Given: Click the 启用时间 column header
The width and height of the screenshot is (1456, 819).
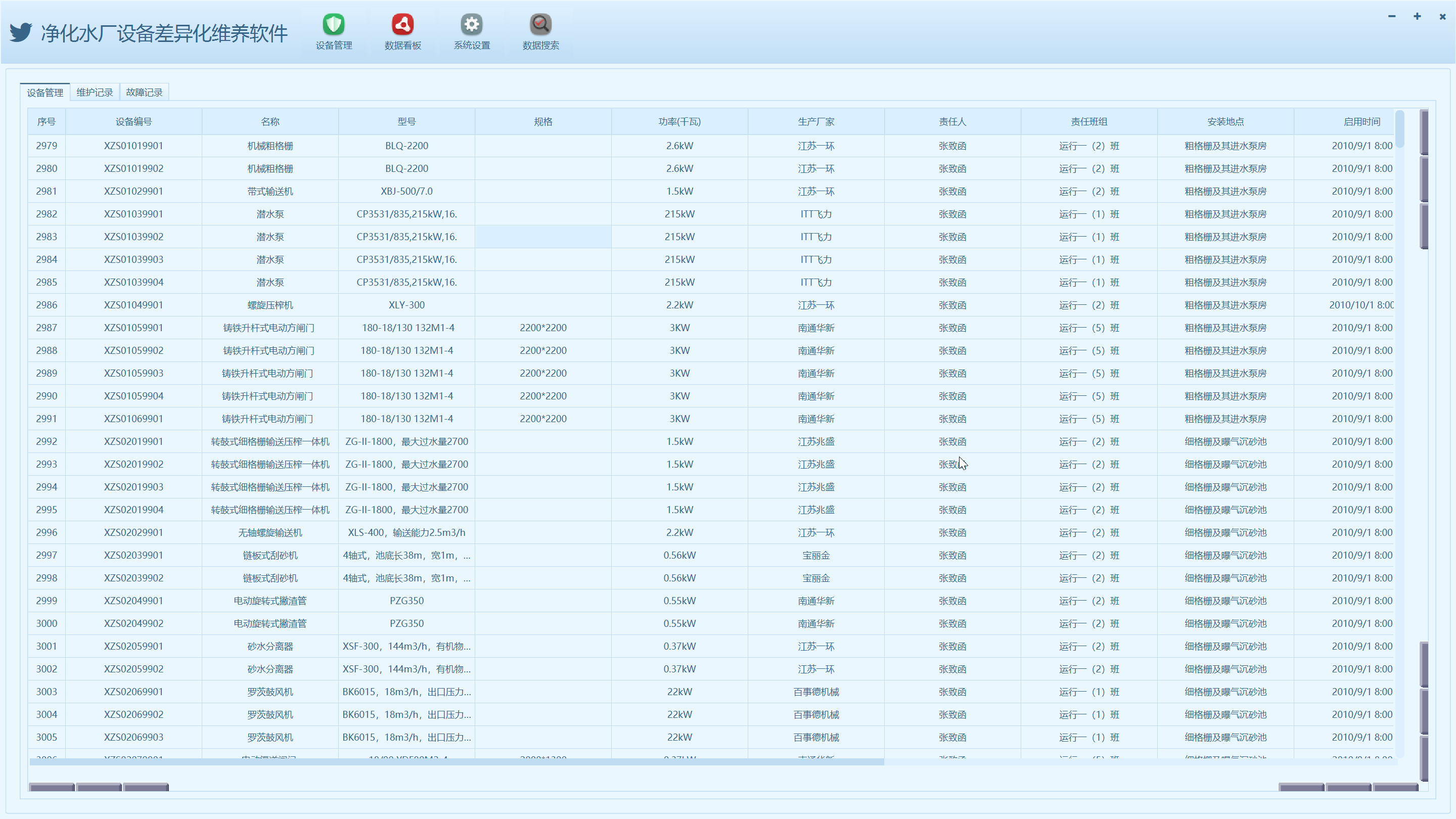Looking at the screenshot, I should [x=1361, y=121].
